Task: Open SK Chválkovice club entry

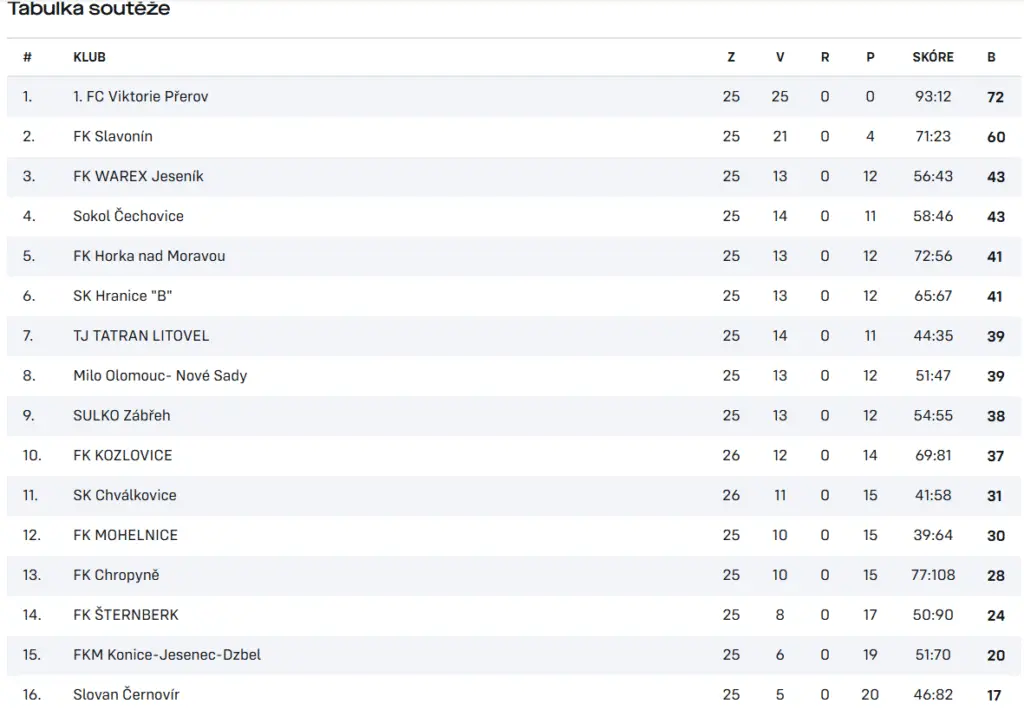Action: 125,495
